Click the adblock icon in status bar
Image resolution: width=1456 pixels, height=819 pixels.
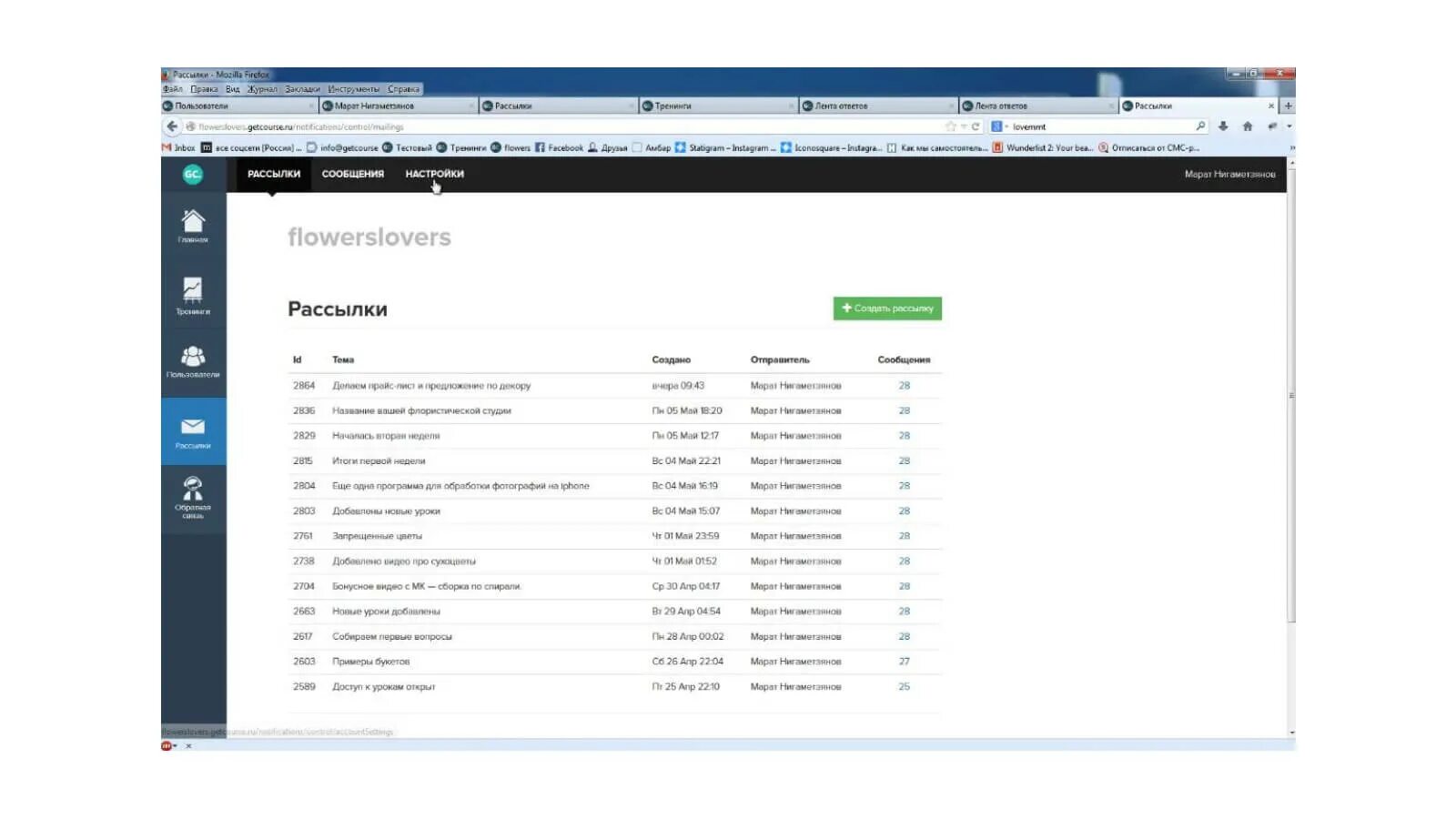[167, 745]
